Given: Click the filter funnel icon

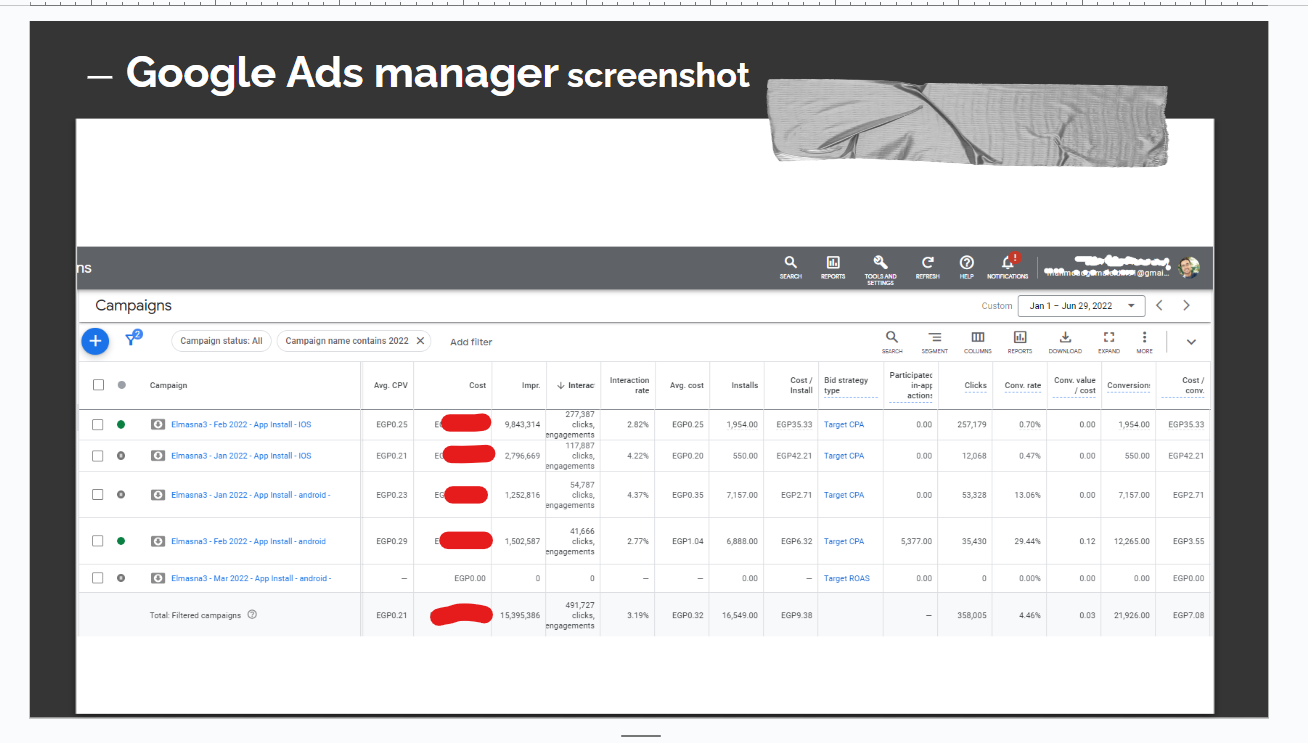Looking at the screenshot, I should pos(132,339).
